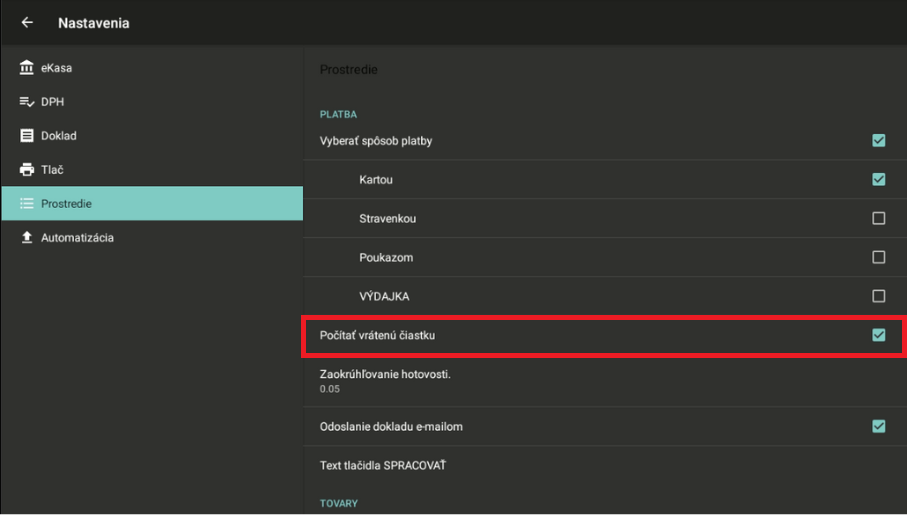Enable the Stravenkou payment checkbox

pos(878,218)
